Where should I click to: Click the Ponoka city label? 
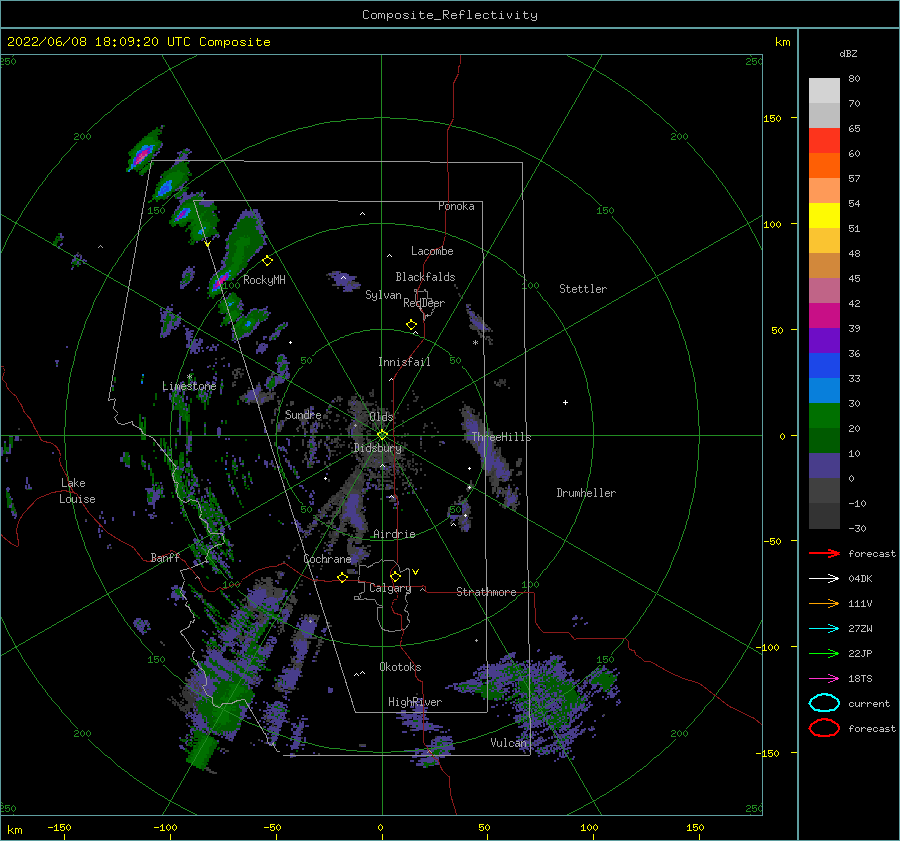tap(456, 206)
